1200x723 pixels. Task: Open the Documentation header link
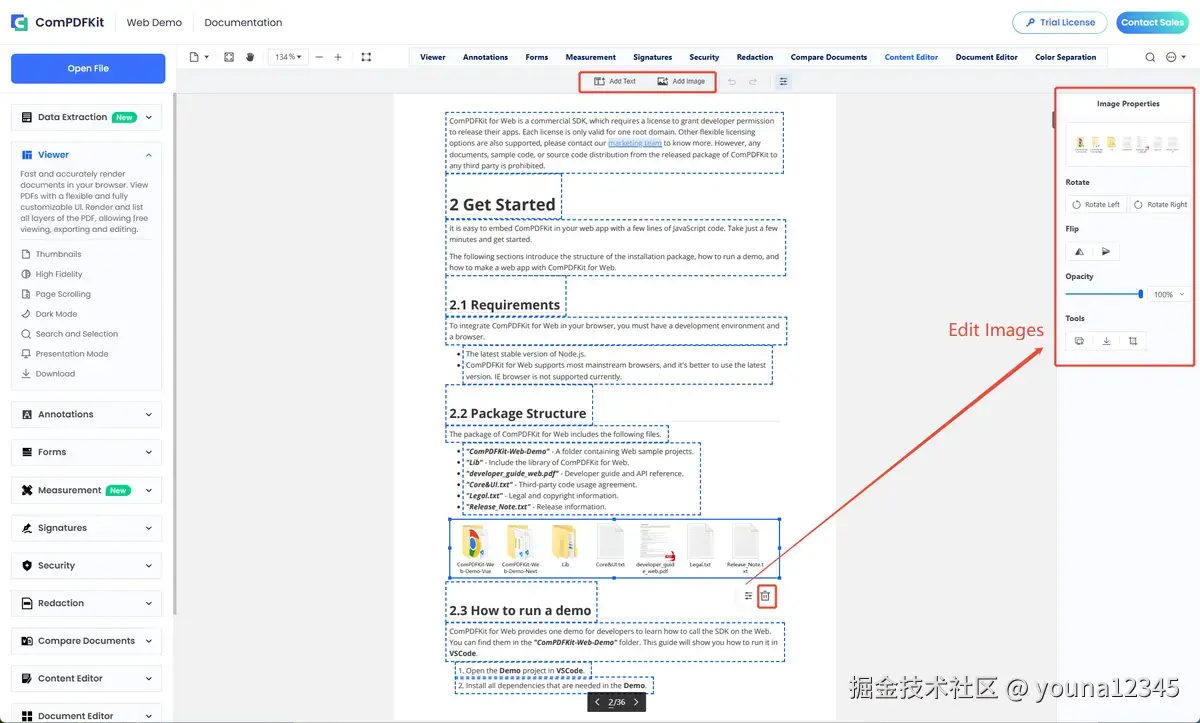click(243, 22)
